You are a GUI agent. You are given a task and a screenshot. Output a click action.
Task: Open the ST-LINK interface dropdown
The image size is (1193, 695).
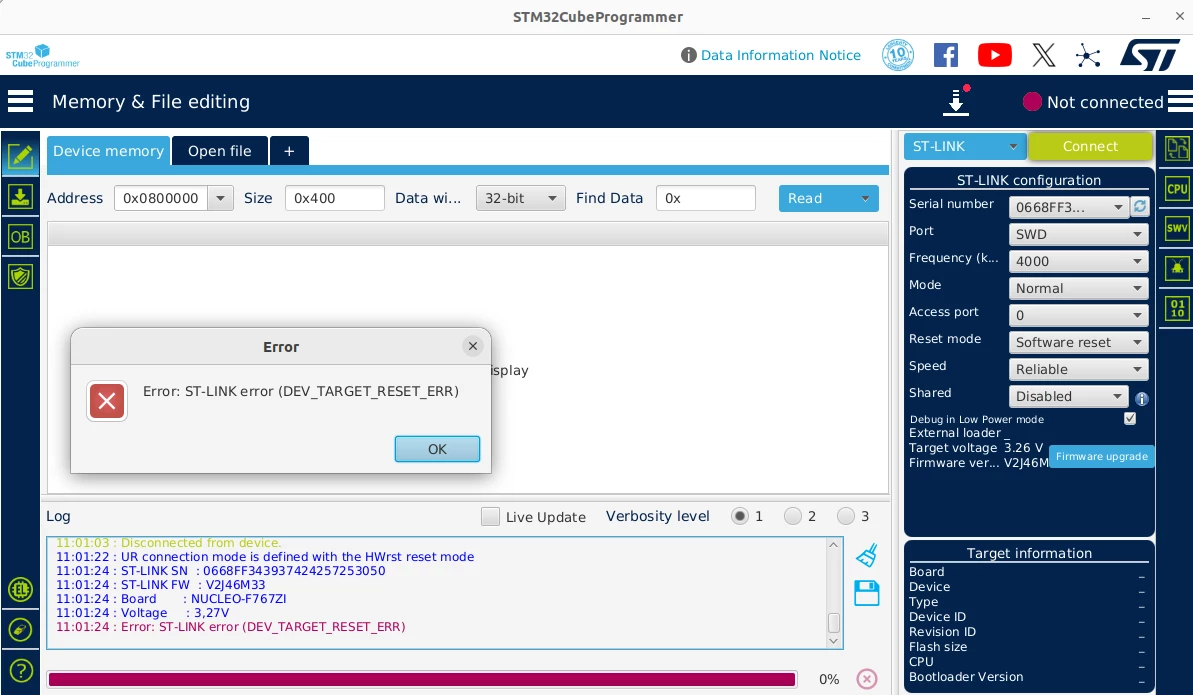pos(965,146)
